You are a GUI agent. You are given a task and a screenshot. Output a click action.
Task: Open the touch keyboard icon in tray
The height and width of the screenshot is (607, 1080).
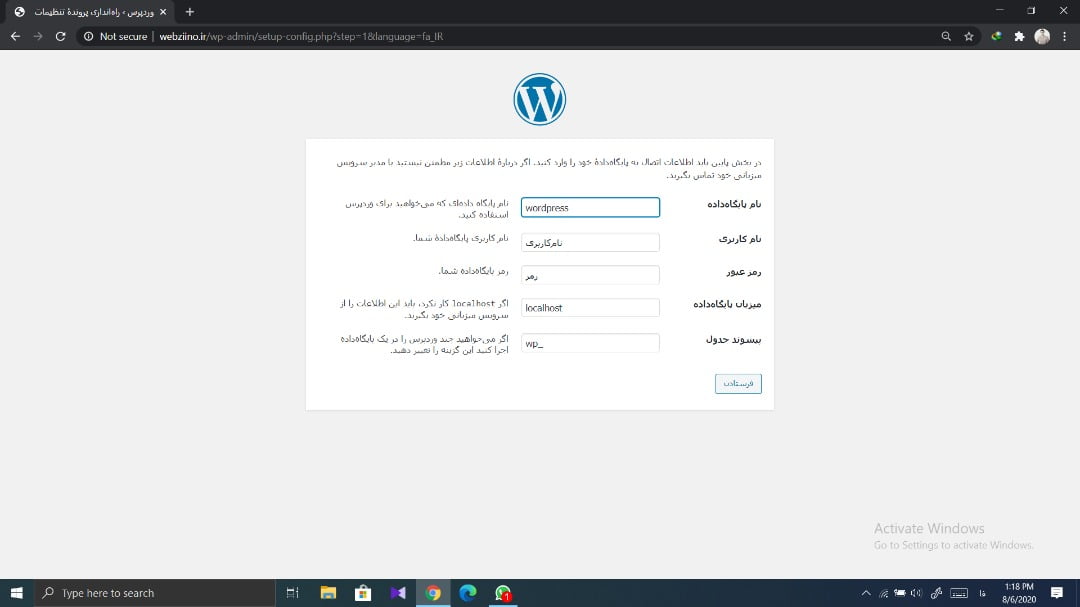click(x=959, y=593)
